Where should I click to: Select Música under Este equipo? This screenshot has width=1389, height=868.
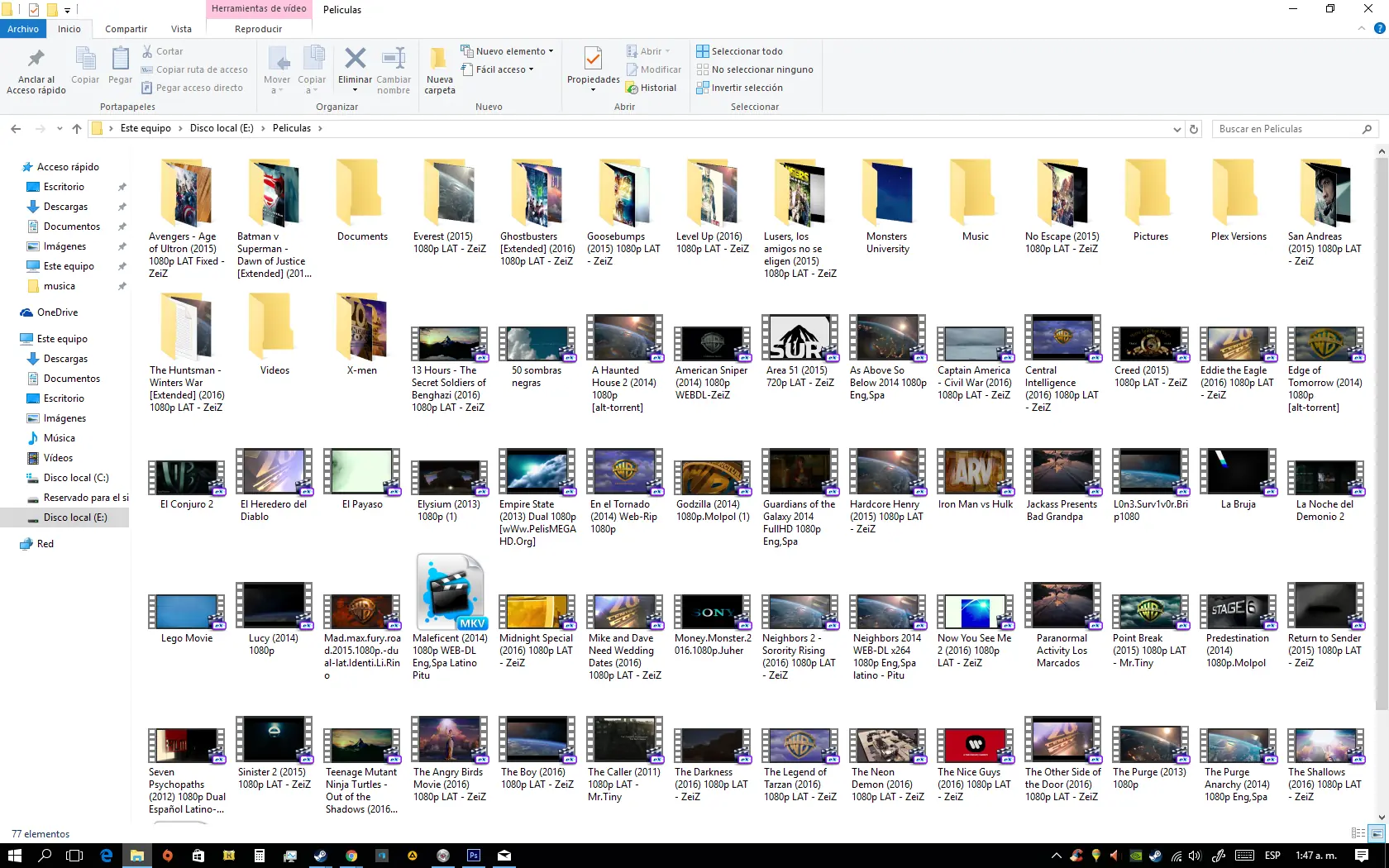coord(59,438)
